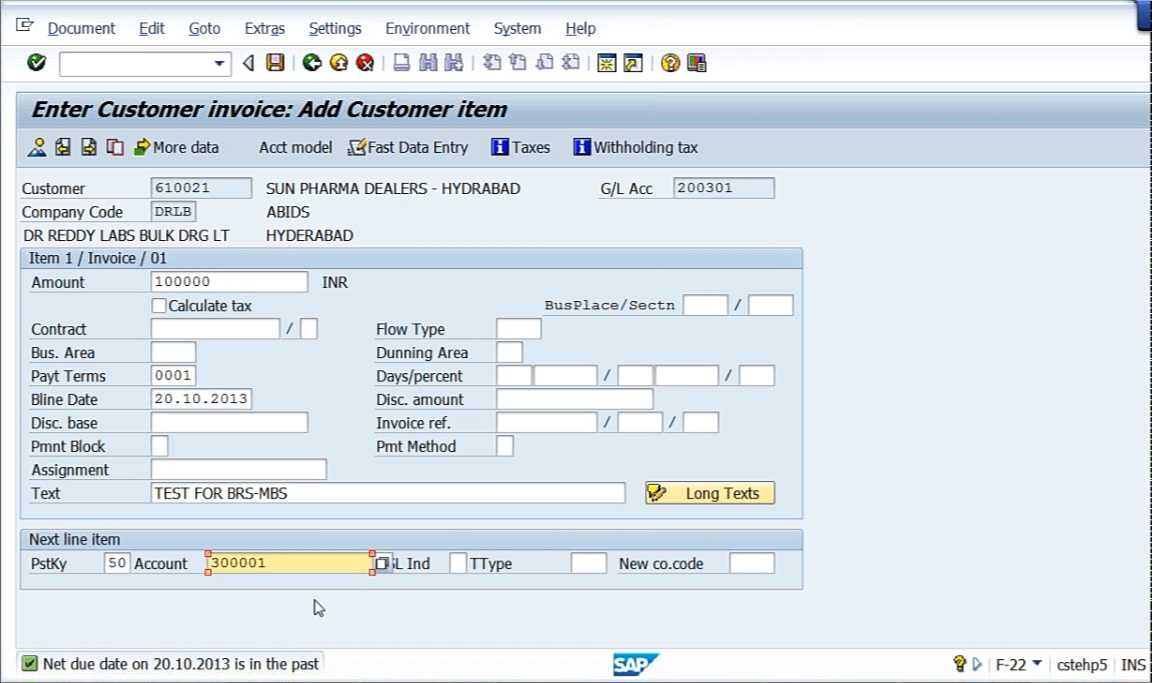1152x683 pixels.
Task: Click the Long Texts button
Action: coord(710,493)
